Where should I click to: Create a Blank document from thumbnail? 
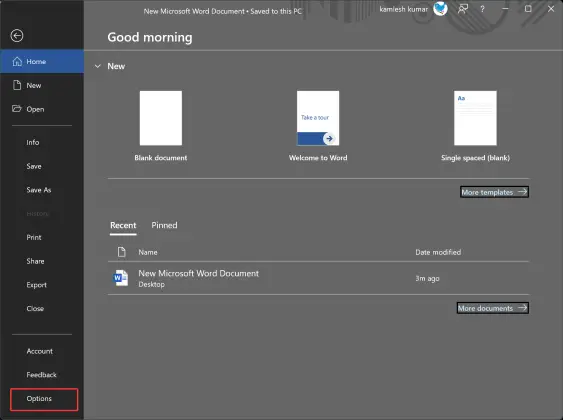point(161,118)
